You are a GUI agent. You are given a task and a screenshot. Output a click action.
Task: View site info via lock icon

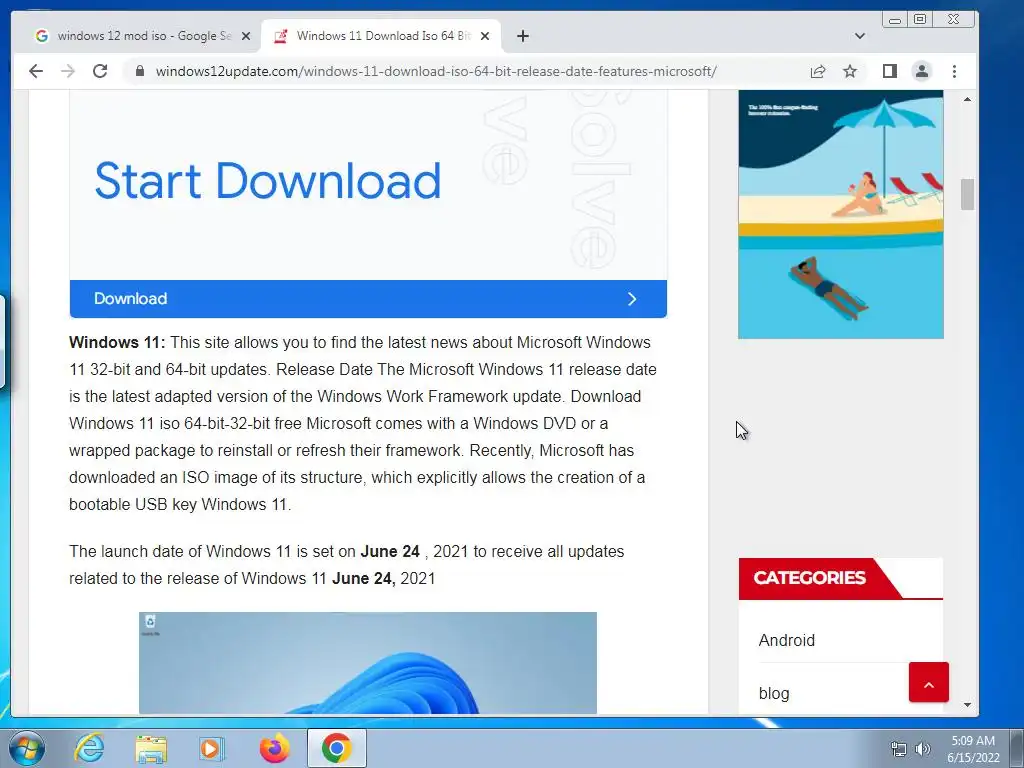point(139,71)
